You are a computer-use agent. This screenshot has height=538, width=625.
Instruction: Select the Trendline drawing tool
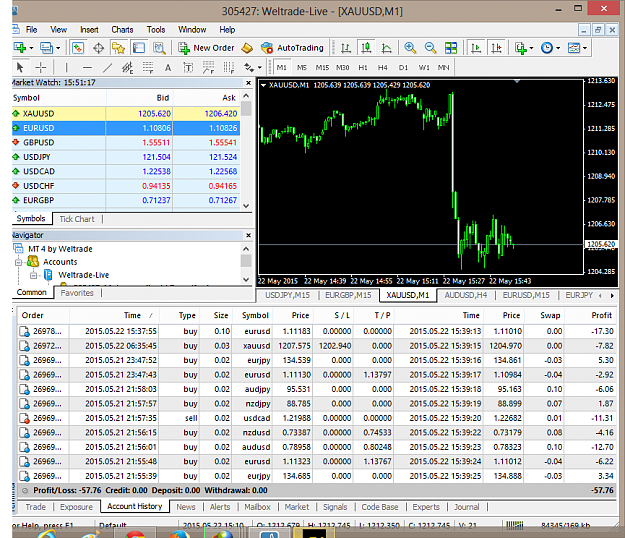[107, 68]
